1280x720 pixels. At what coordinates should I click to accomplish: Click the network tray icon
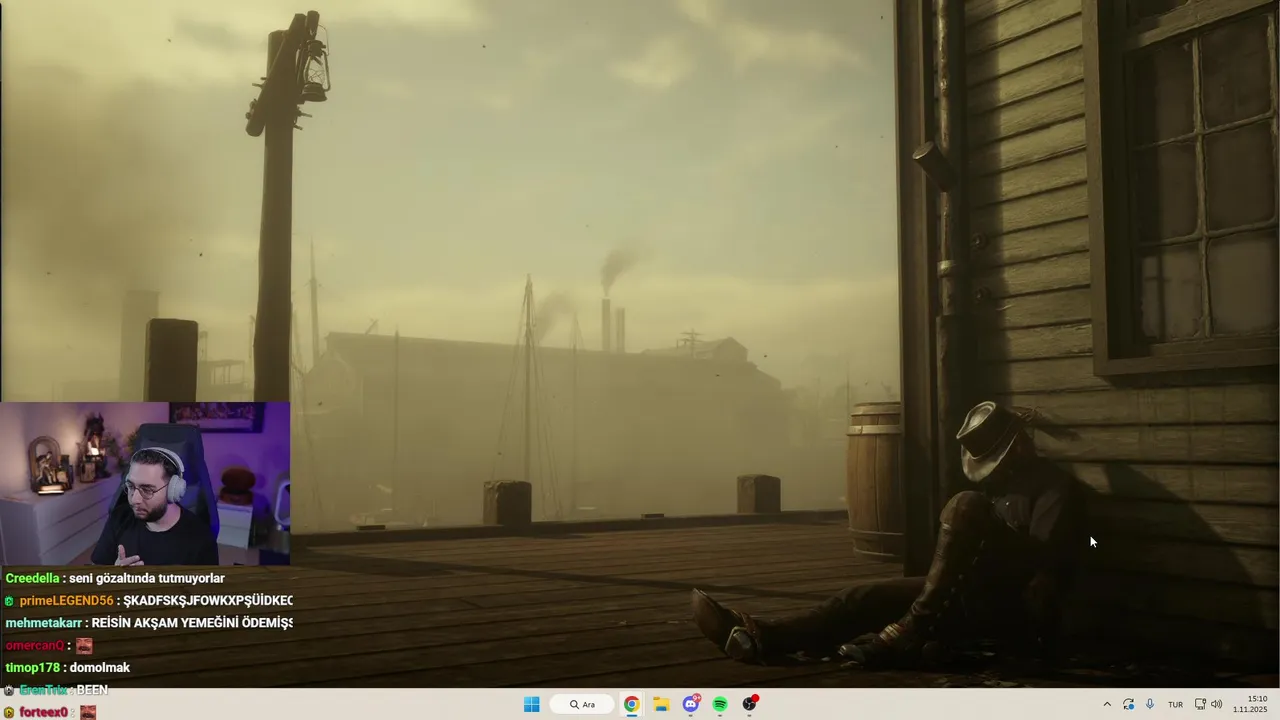tap(1200, 704)
